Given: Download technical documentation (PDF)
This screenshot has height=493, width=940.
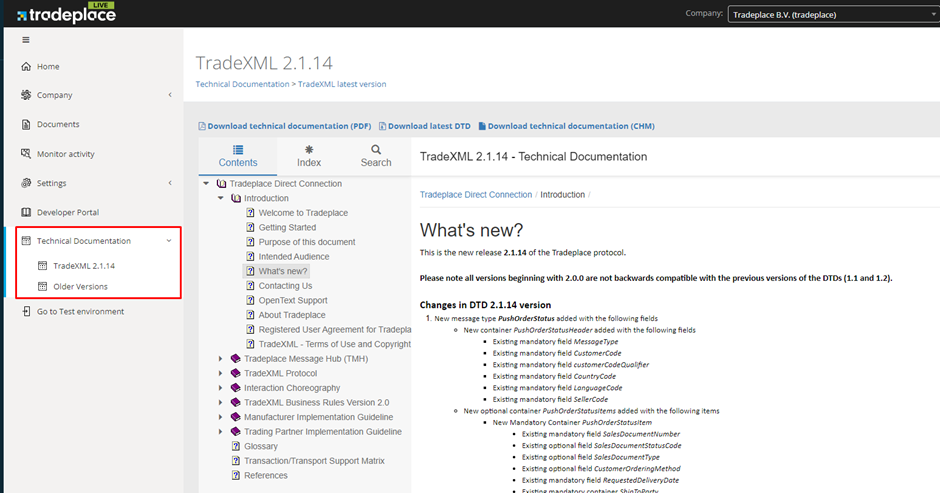Looking at the screenshot, I should (285, 126).
